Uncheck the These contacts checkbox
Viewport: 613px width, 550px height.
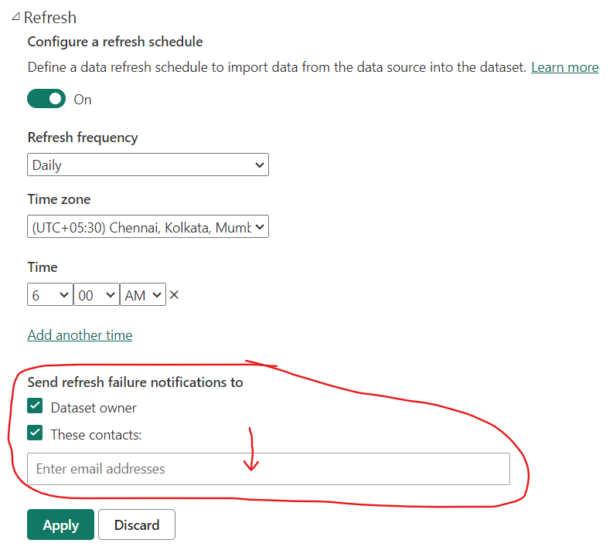coord(35,433)
